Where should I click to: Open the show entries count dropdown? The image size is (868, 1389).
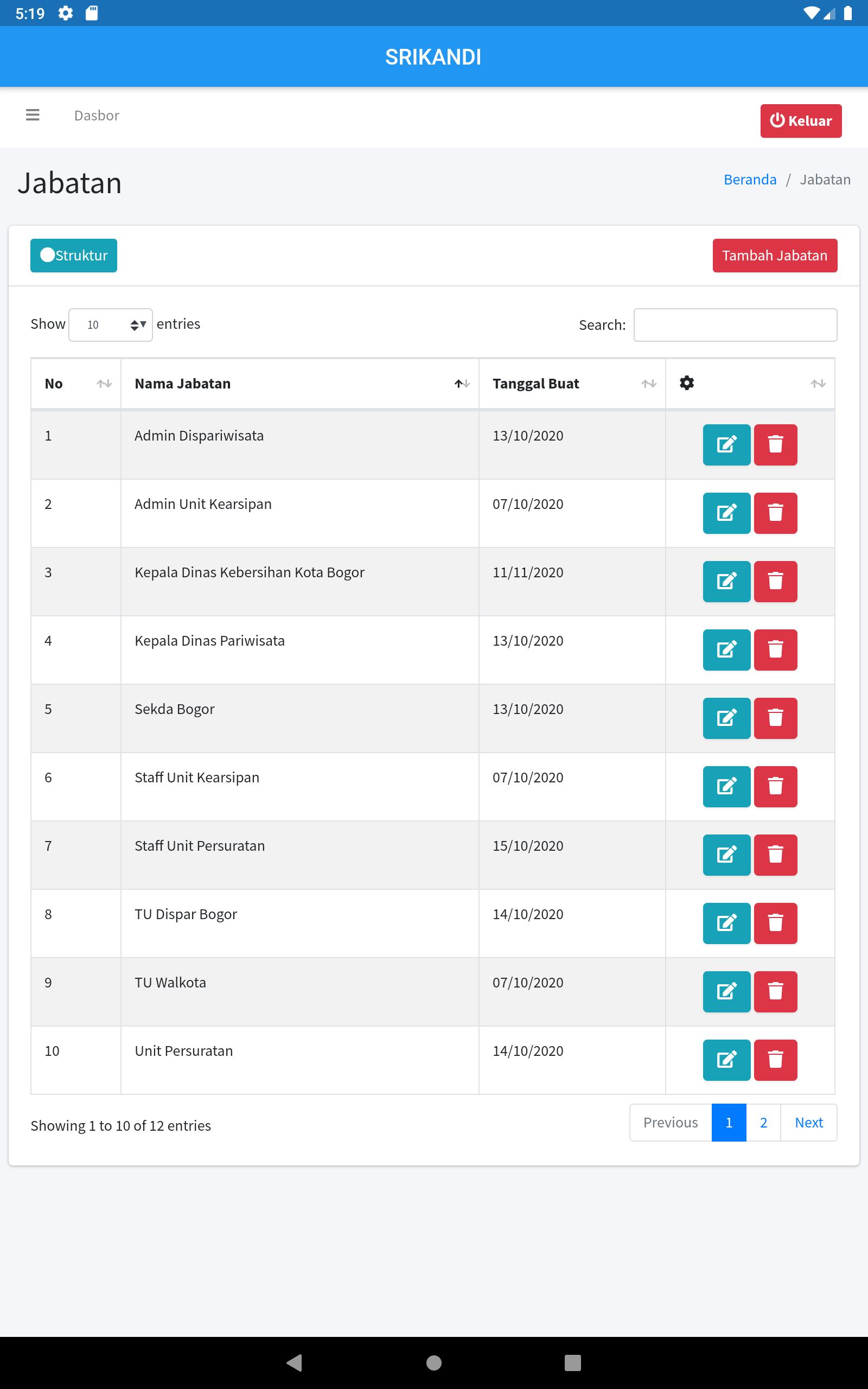[110, 325]
